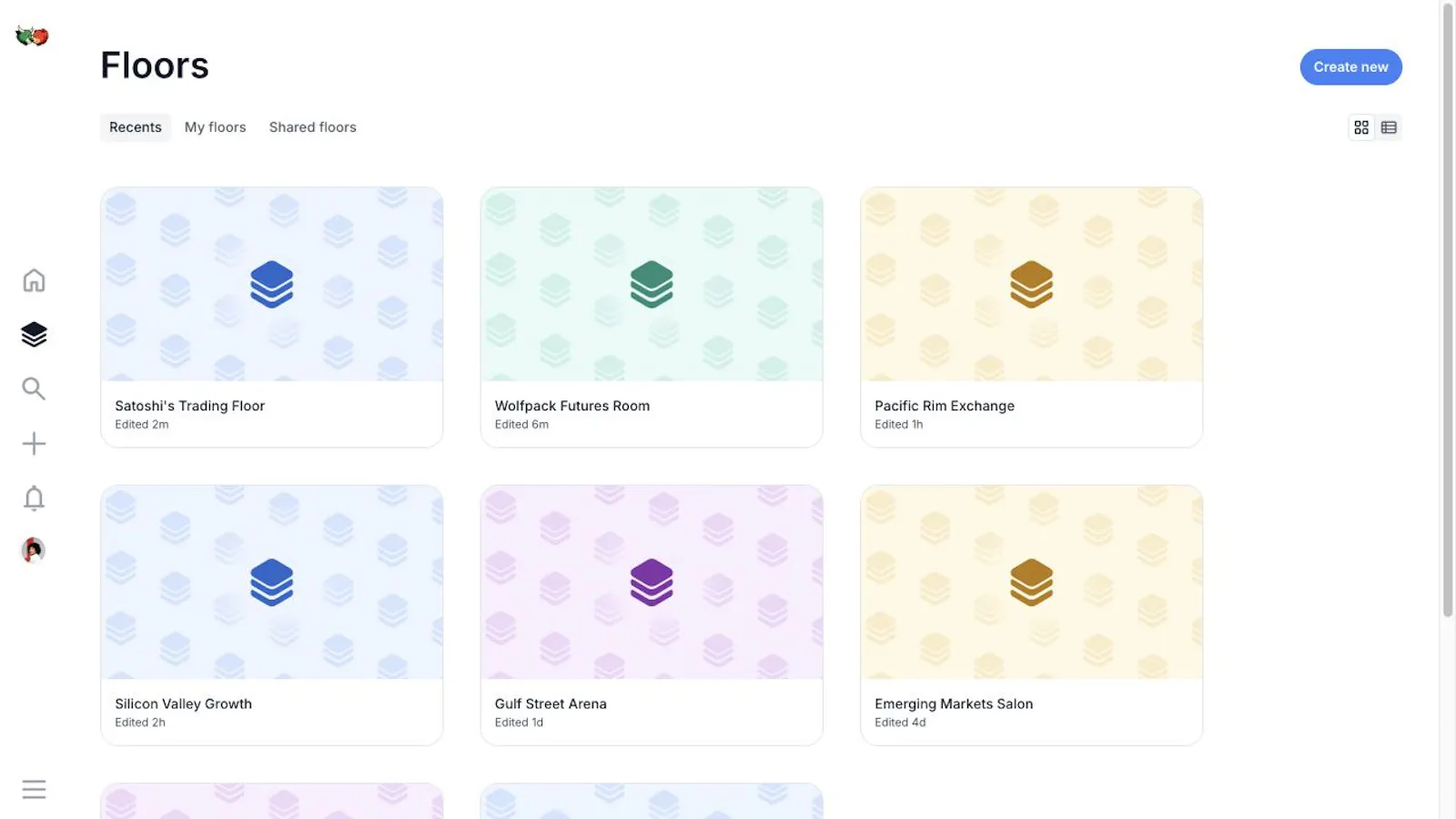Switch to list view layout
Screen dimensions: 1456x819
[x=1389, y=127]
